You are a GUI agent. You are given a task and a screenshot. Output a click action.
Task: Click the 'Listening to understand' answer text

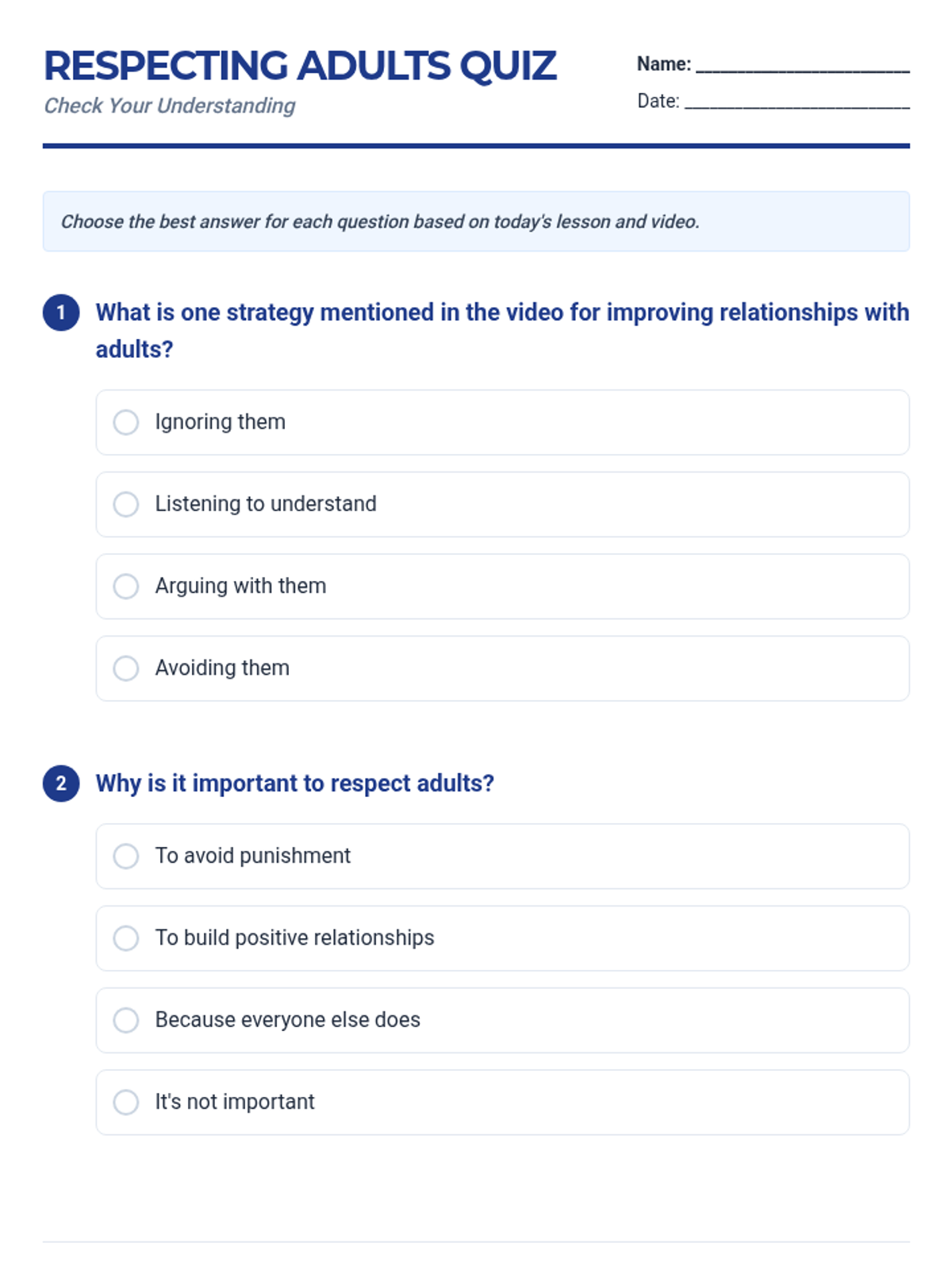(x=266, y=504)
